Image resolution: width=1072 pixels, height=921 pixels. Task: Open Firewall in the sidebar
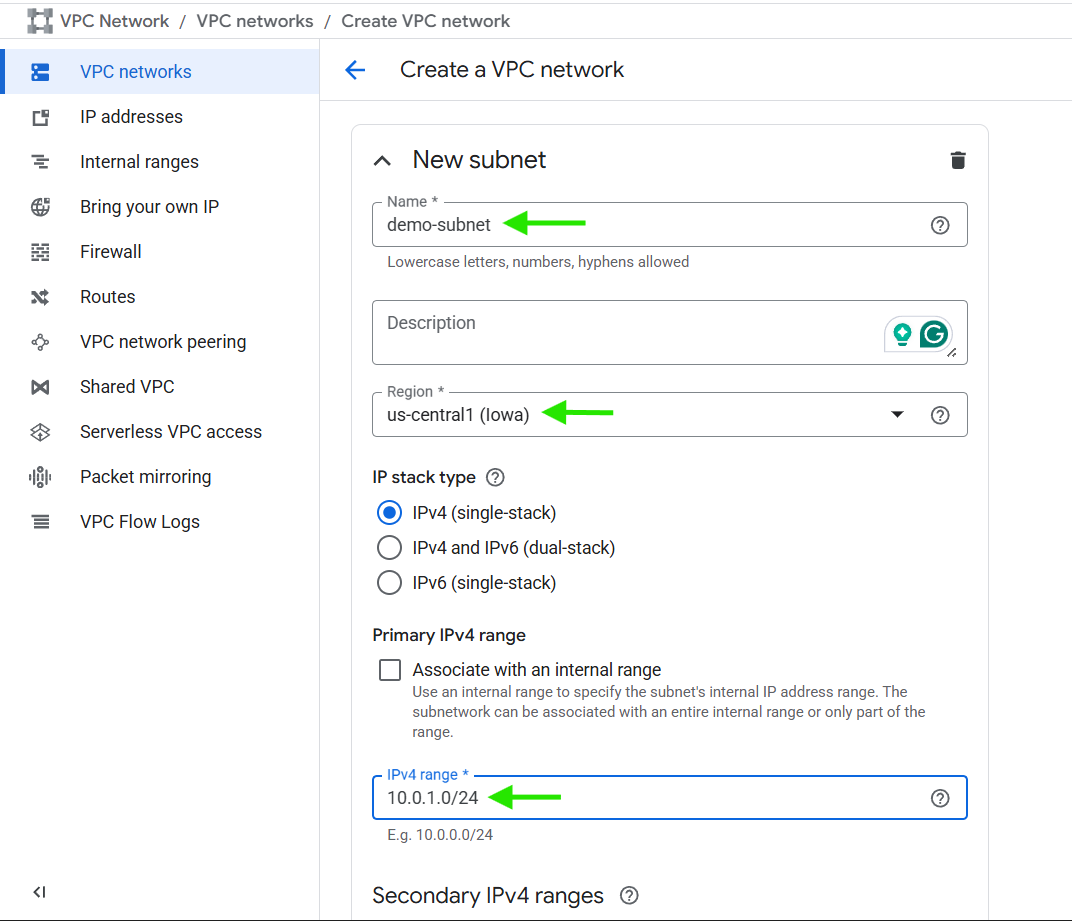pos(110,252)
